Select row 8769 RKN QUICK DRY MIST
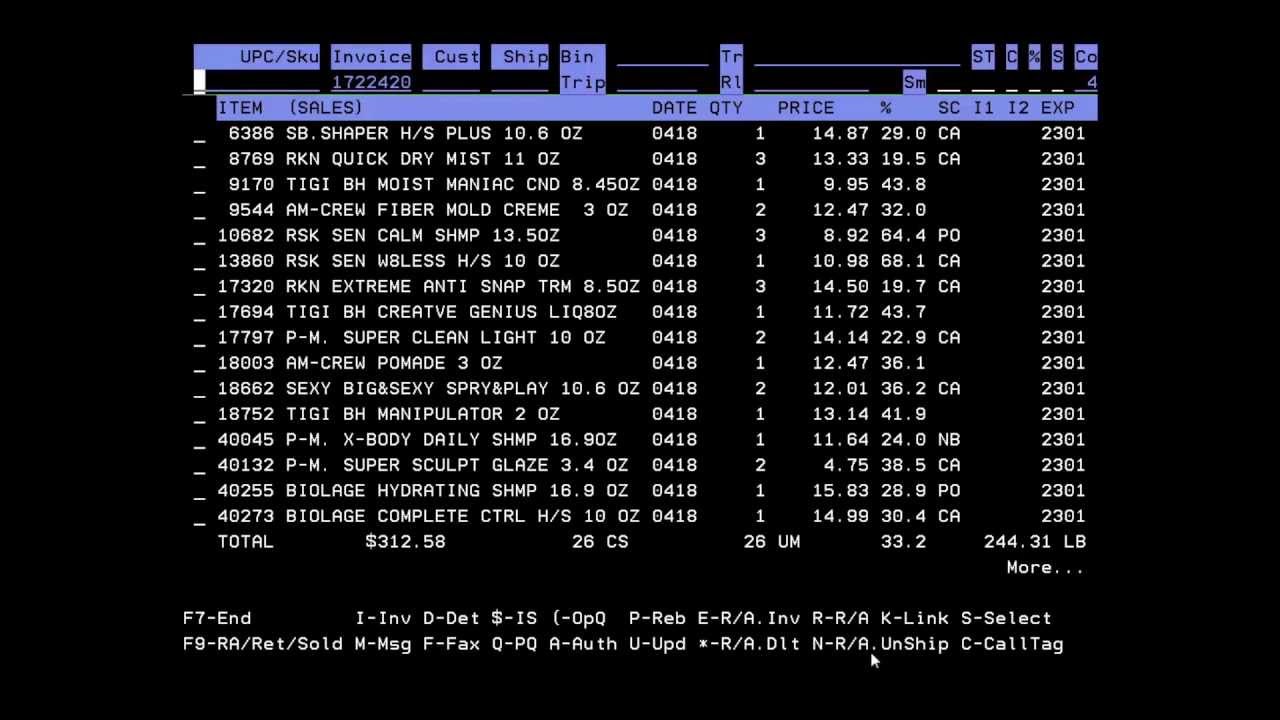 point(639,159)
